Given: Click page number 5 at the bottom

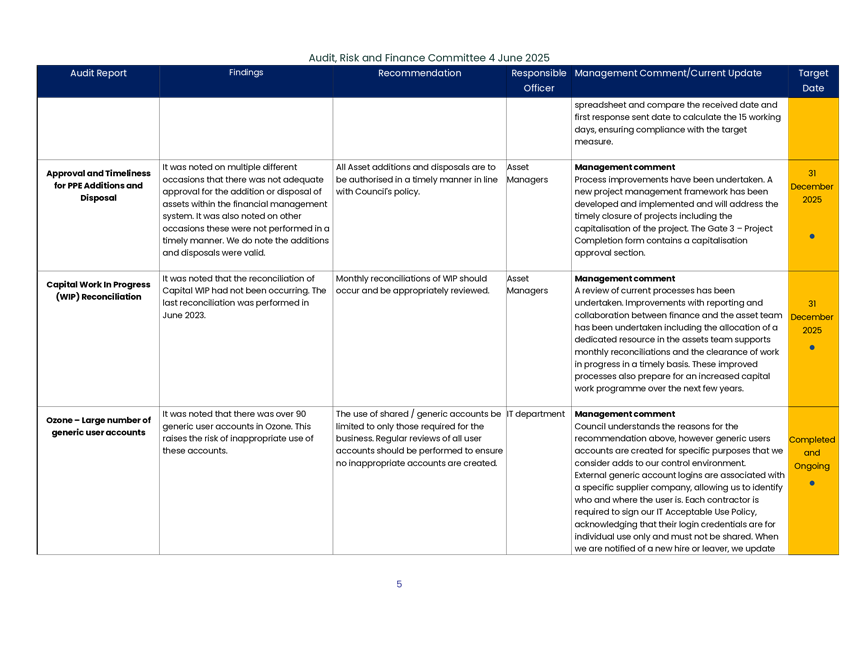Looking at the screenshot, I should tap(399, 584).
